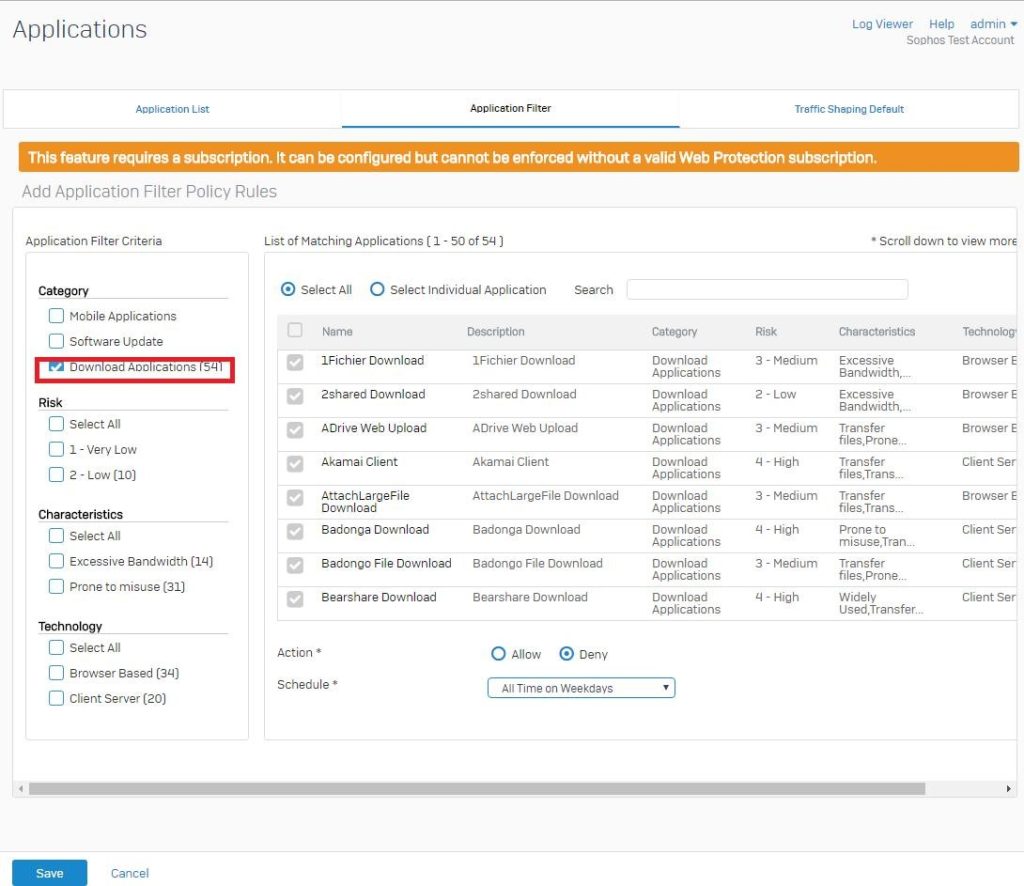Open the Schedule dropdown
Screen dimensions: 1024x886
pos(581,688)
